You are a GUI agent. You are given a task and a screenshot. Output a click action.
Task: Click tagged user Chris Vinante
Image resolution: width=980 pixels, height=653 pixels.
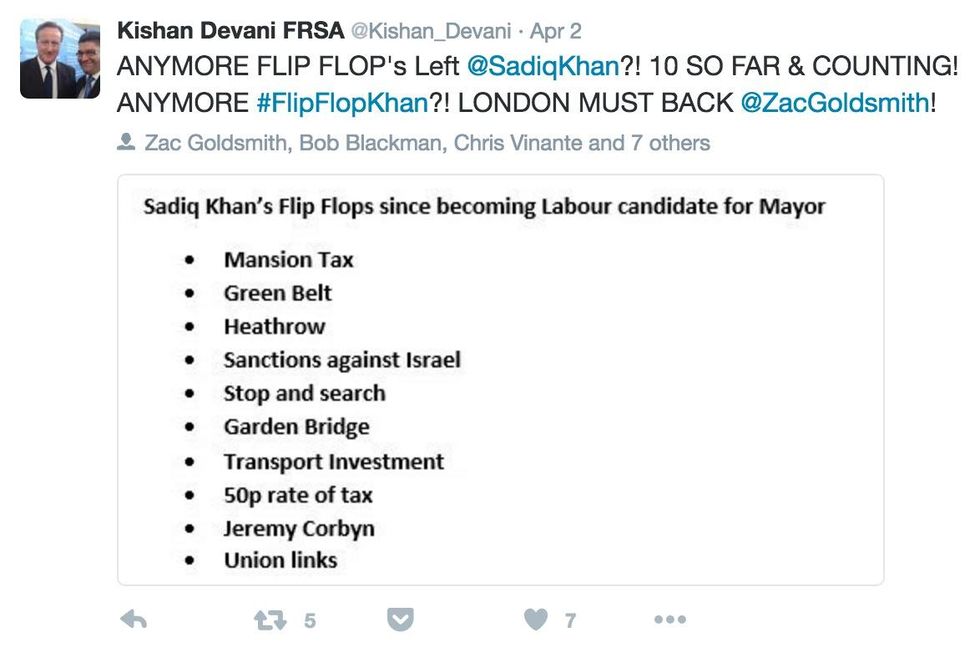[517, 143]
